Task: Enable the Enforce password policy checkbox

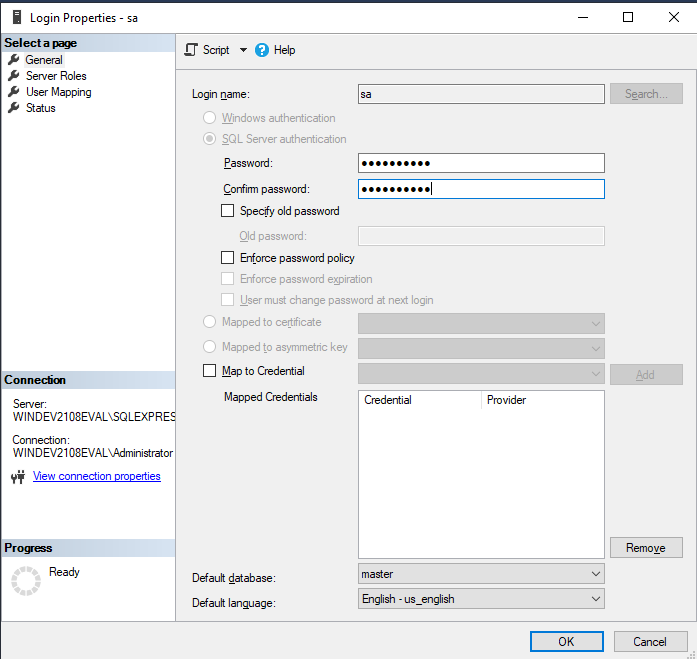Action: click(228, 257)
